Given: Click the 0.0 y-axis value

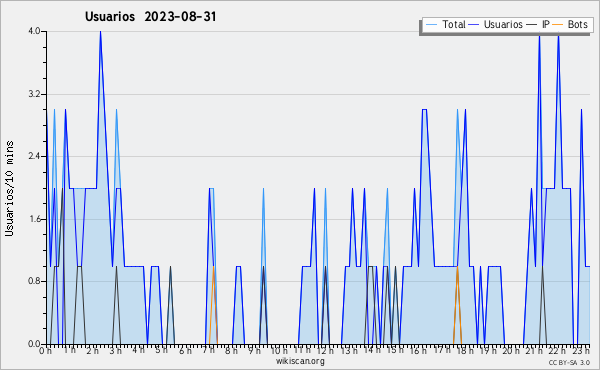Looking at the screenshot, I should 34,344.
